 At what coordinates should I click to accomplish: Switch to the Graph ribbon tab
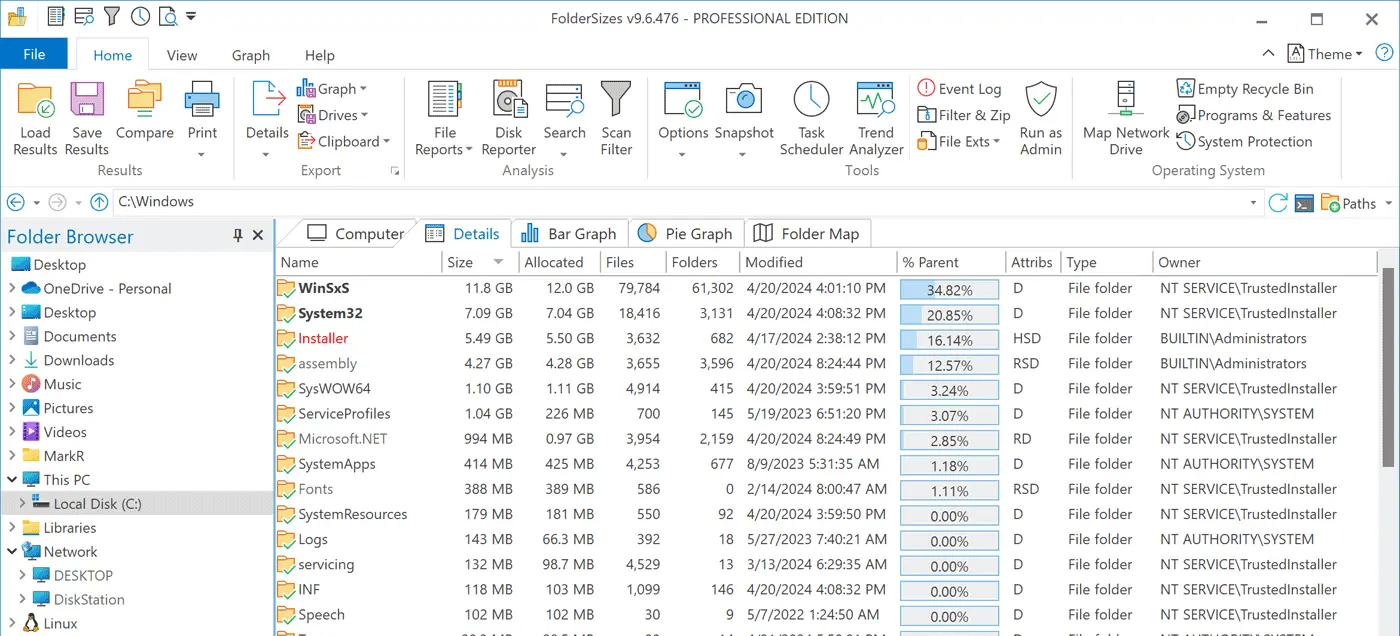(250, 55)
